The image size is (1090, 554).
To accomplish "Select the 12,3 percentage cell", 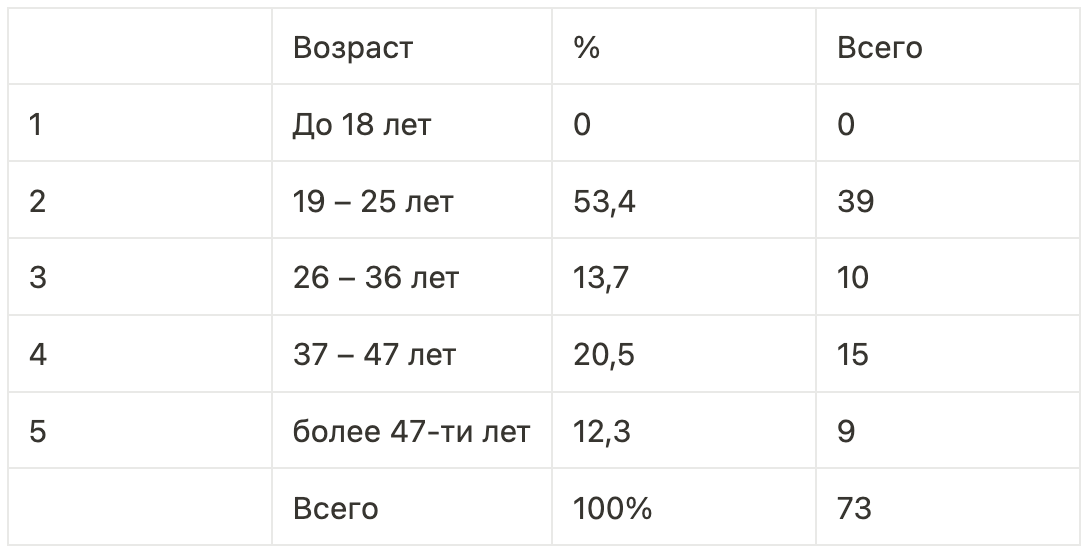I will click(602, 431).
